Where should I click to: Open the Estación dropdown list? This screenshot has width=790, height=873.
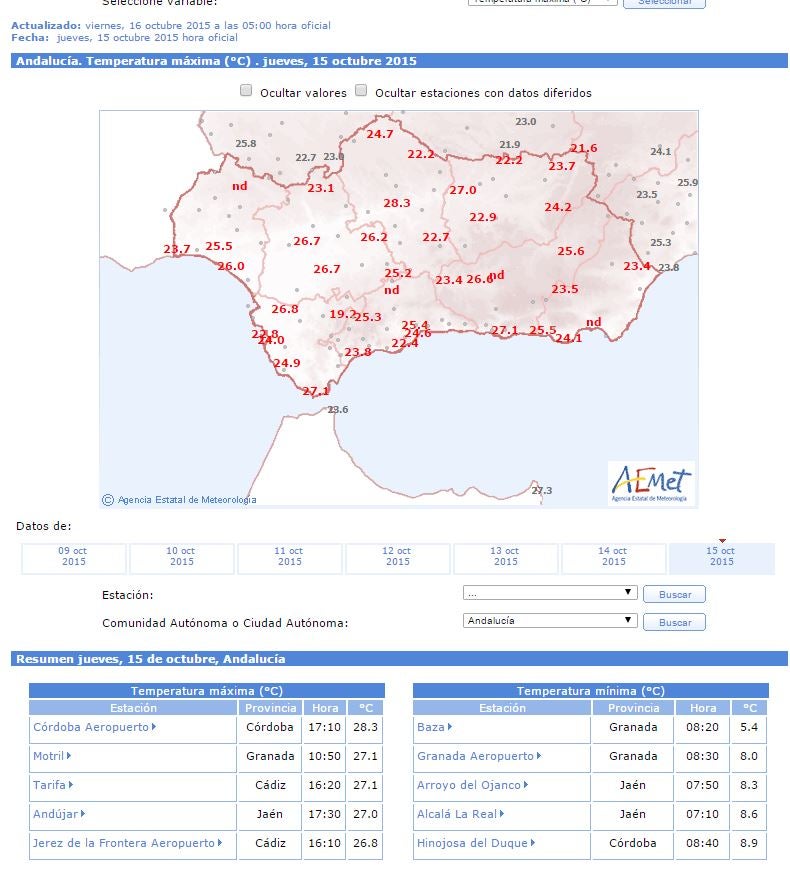click(550, 593)
